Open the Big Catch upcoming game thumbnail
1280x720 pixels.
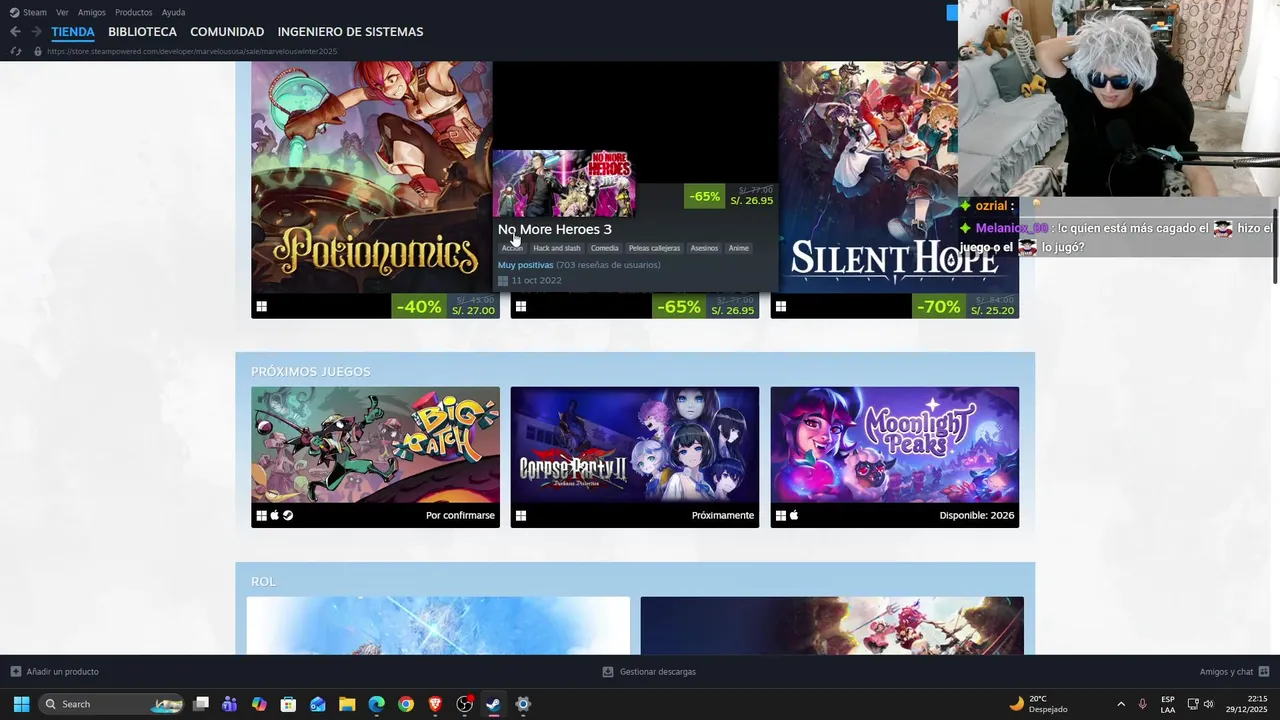click(x=375, y=445)
